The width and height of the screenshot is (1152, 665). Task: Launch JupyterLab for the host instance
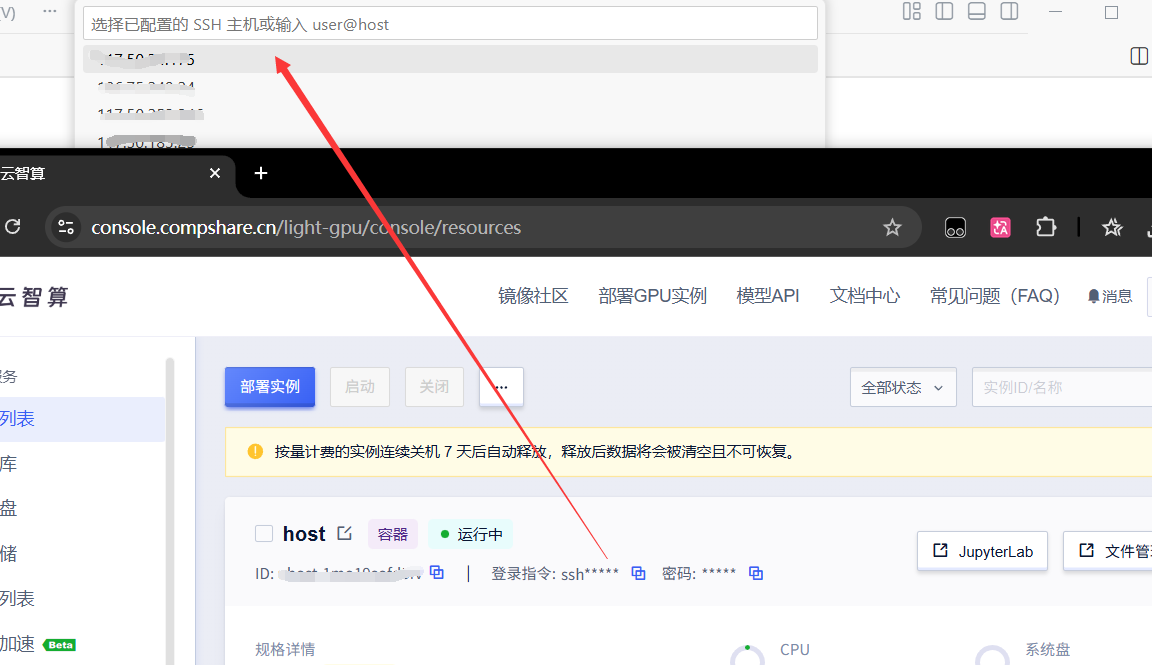pos(982,551)
